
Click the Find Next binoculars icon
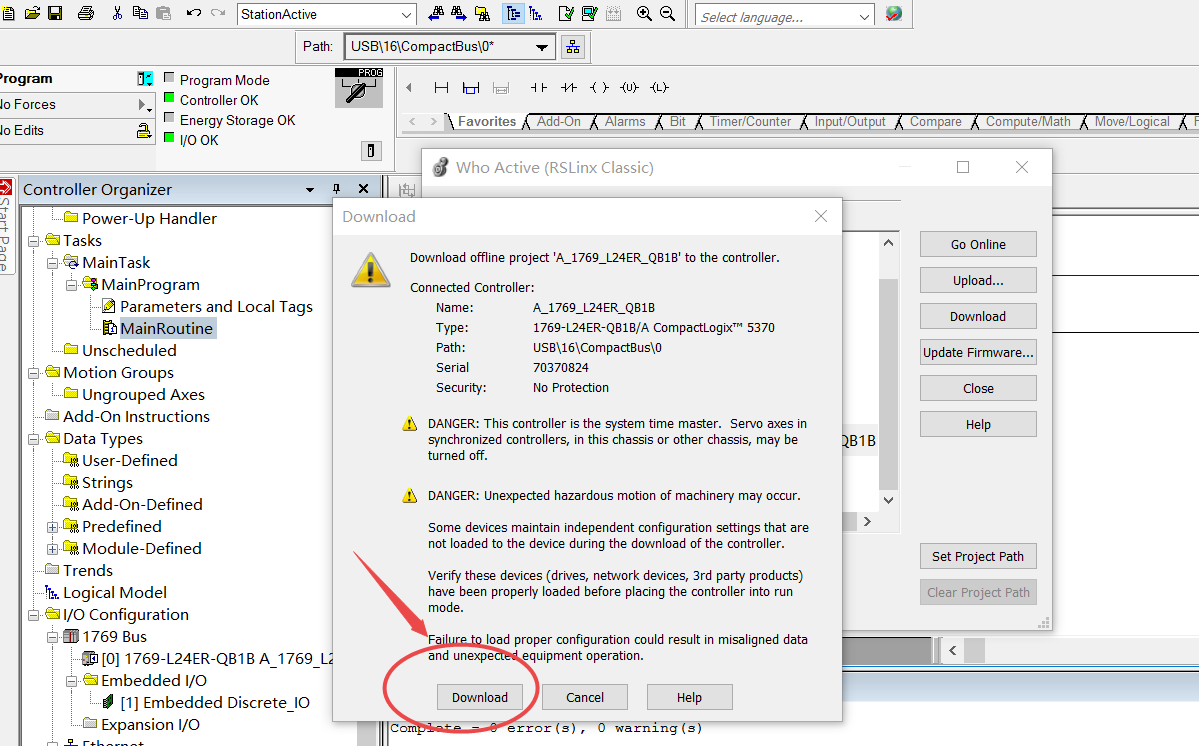pos(459,14)
